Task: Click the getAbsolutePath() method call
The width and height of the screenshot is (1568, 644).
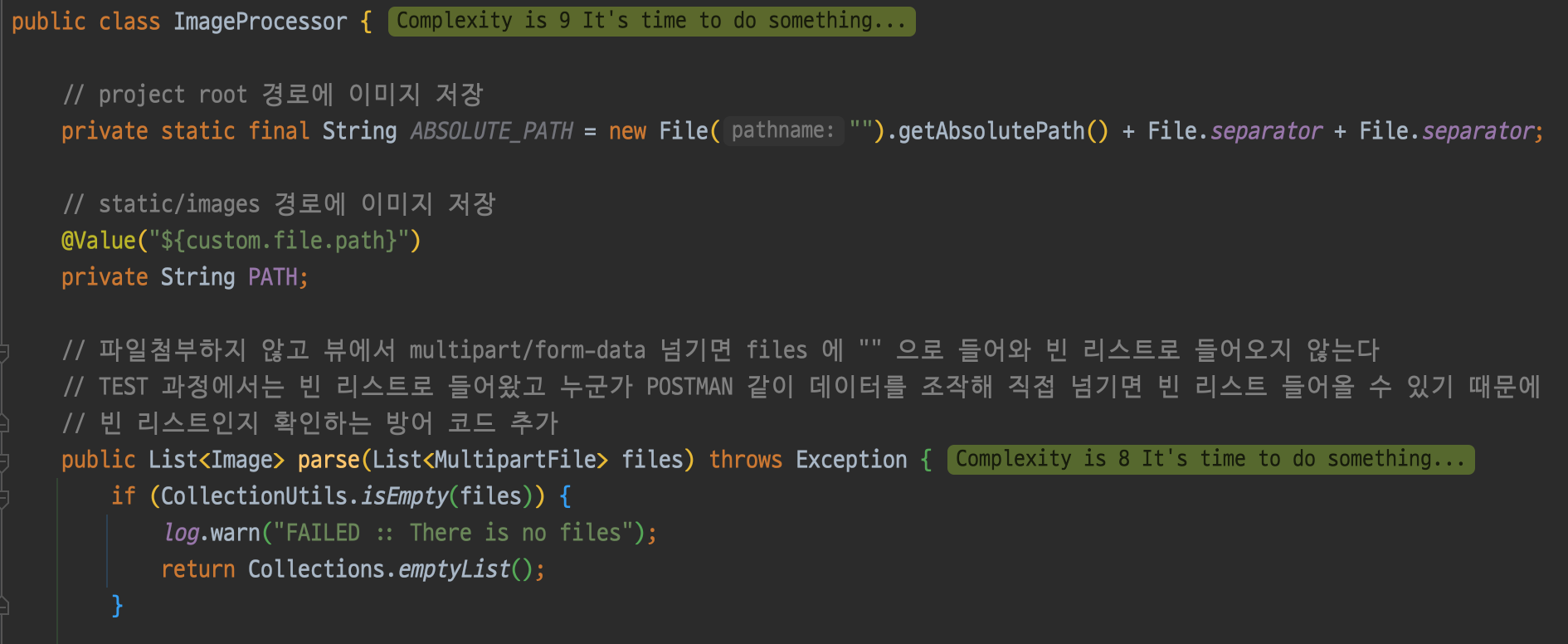Action: tap(1003, 131)
